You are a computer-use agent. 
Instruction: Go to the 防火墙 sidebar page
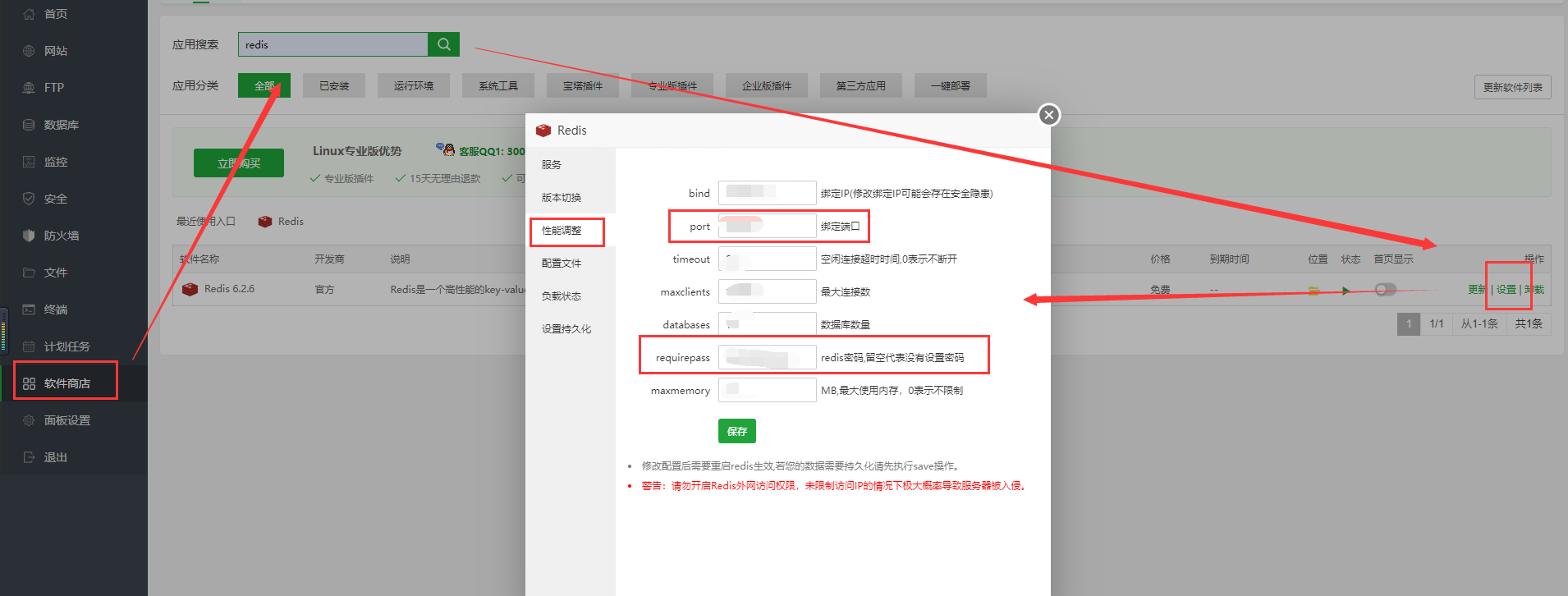tap(61, 236)
